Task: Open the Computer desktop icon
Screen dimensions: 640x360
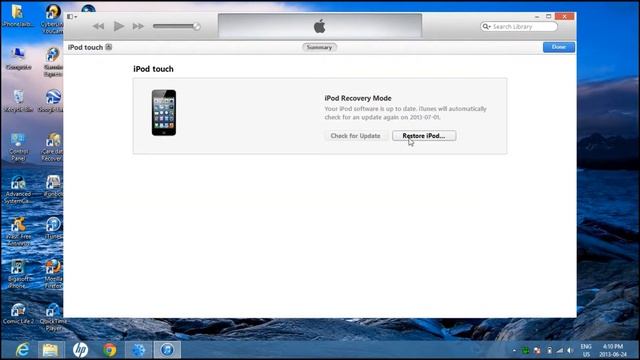Action: (x=18, y=58)
